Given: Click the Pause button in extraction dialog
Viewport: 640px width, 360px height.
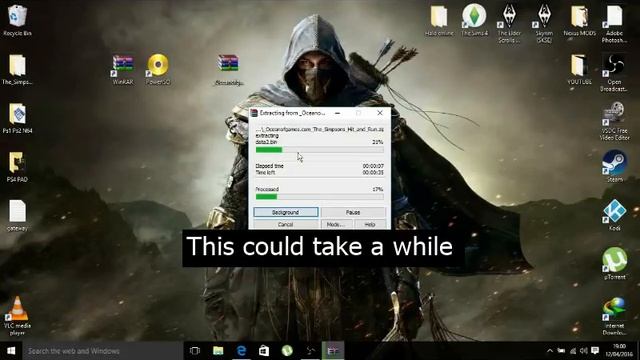Looking at the screenshot, I should pos(353,212).
